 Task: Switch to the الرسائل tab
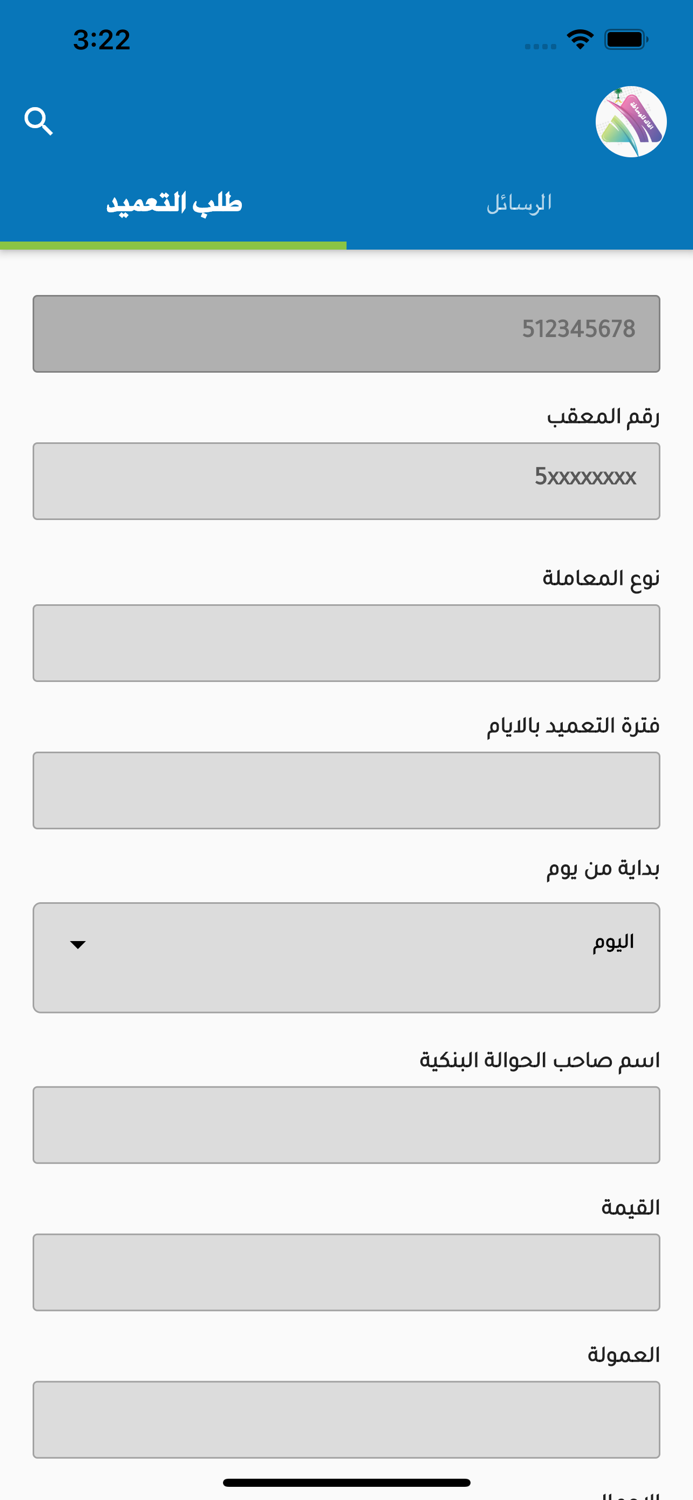516,202
